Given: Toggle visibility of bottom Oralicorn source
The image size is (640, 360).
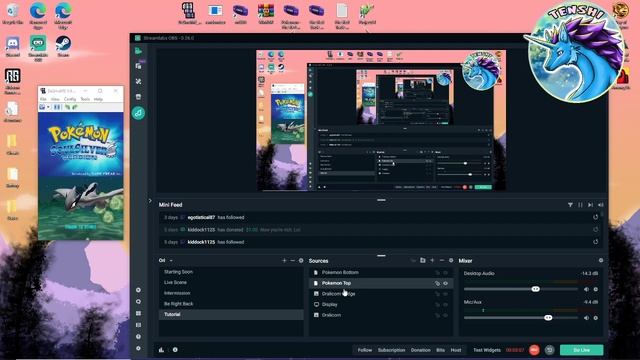Looking at the screenshot, I should click(446, 315).
